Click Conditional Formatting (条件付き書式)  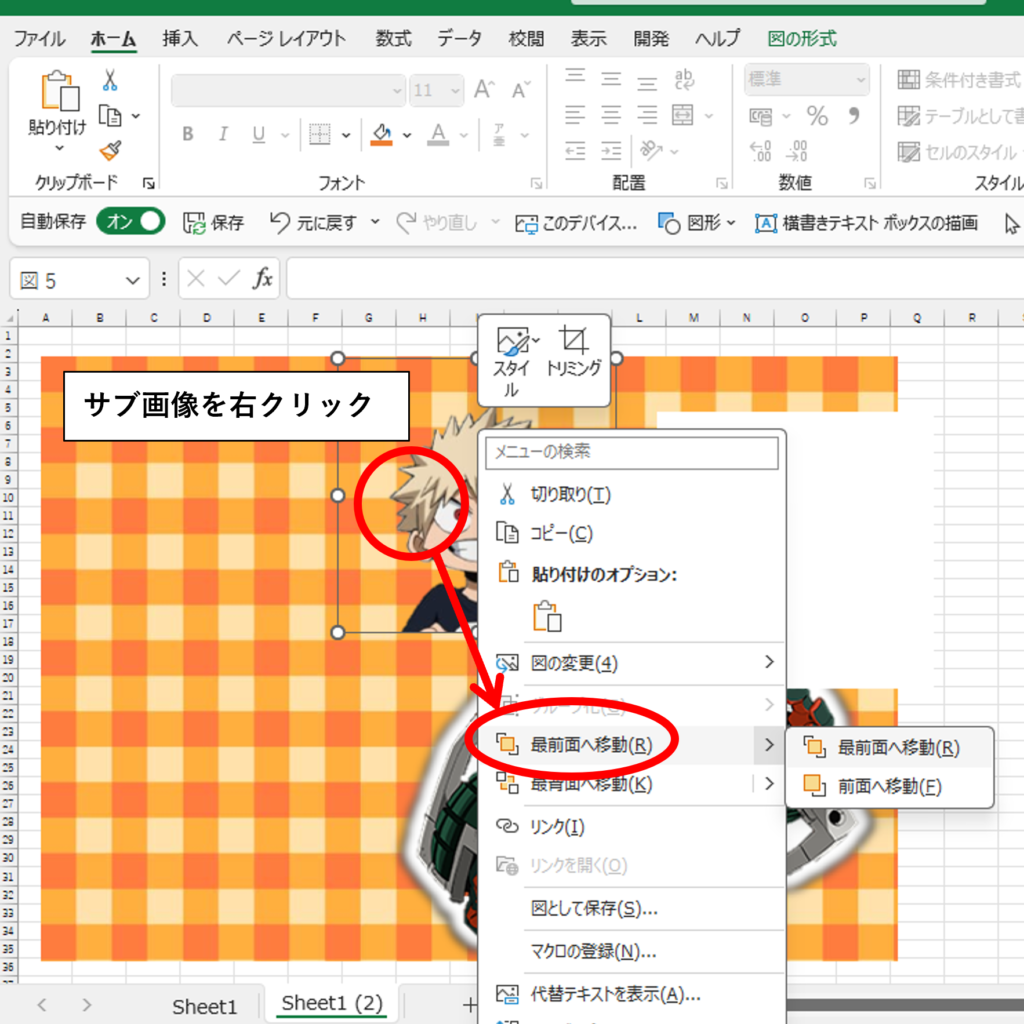(959, 80)
